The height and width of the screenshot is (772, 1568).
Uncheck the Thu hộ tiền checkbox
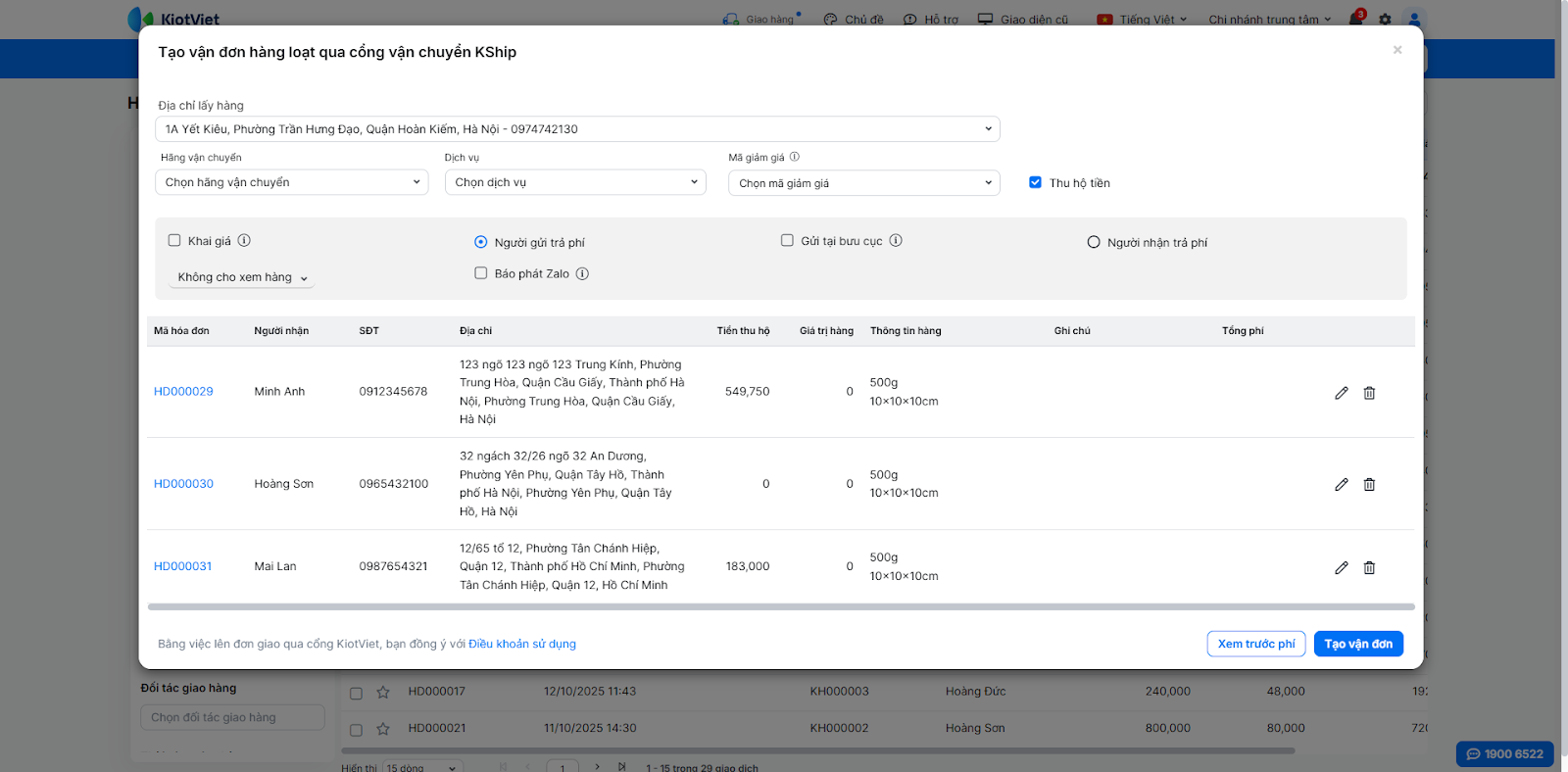pos(1035,182)
